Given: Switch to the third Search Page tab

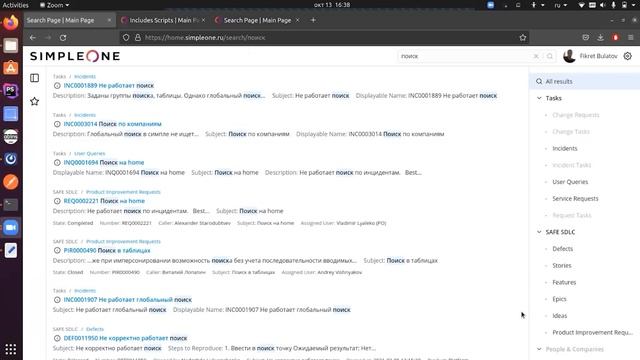Looking at the screenshot, I should [x=257, y=20].
